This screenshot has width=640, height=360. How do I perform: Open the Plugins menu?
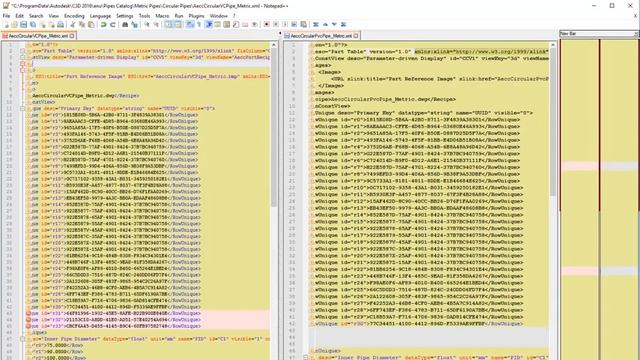(x=196, y=16)
